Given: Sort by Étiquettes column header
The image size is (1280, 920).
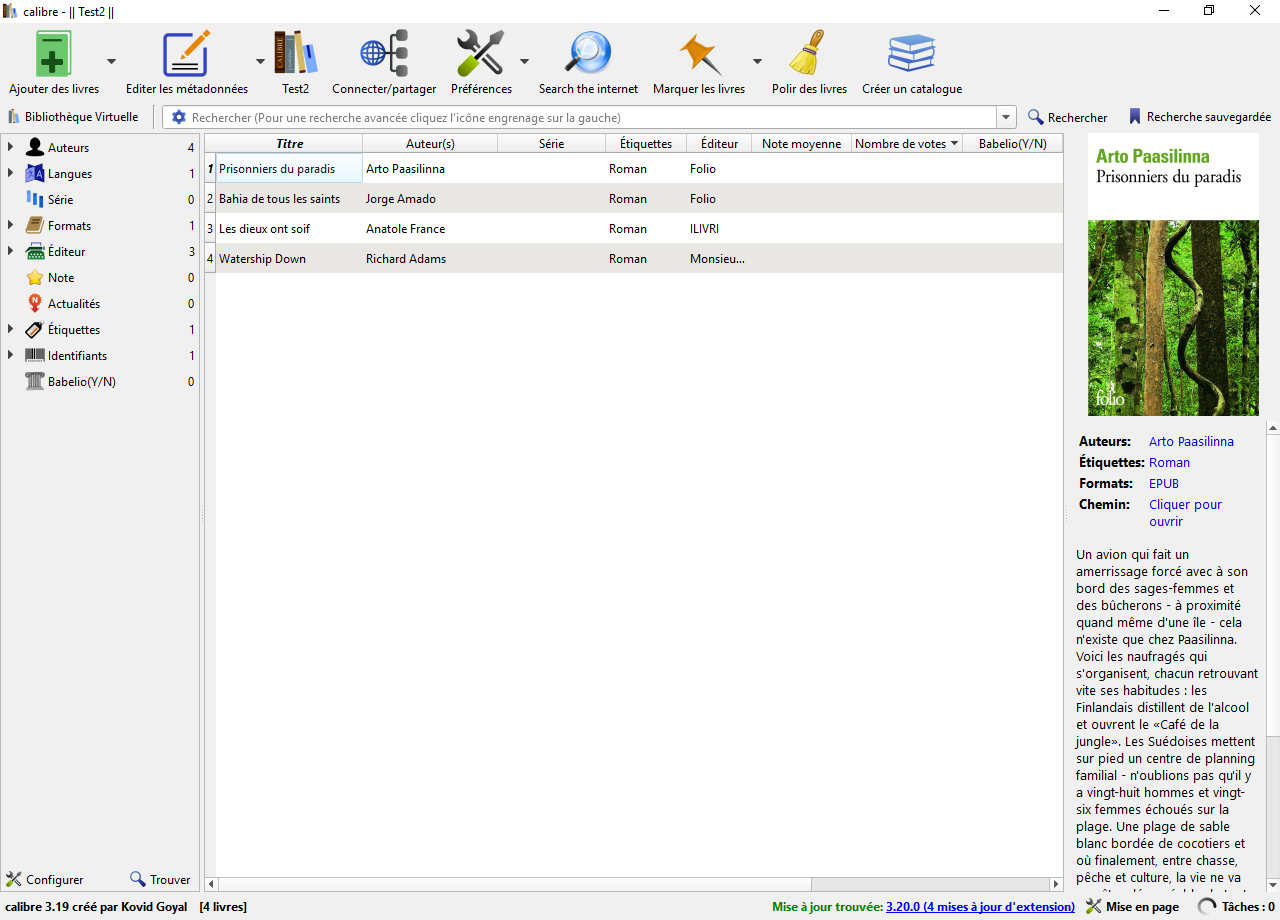Looking at the screenshot, I should click(x=646, y=144).
